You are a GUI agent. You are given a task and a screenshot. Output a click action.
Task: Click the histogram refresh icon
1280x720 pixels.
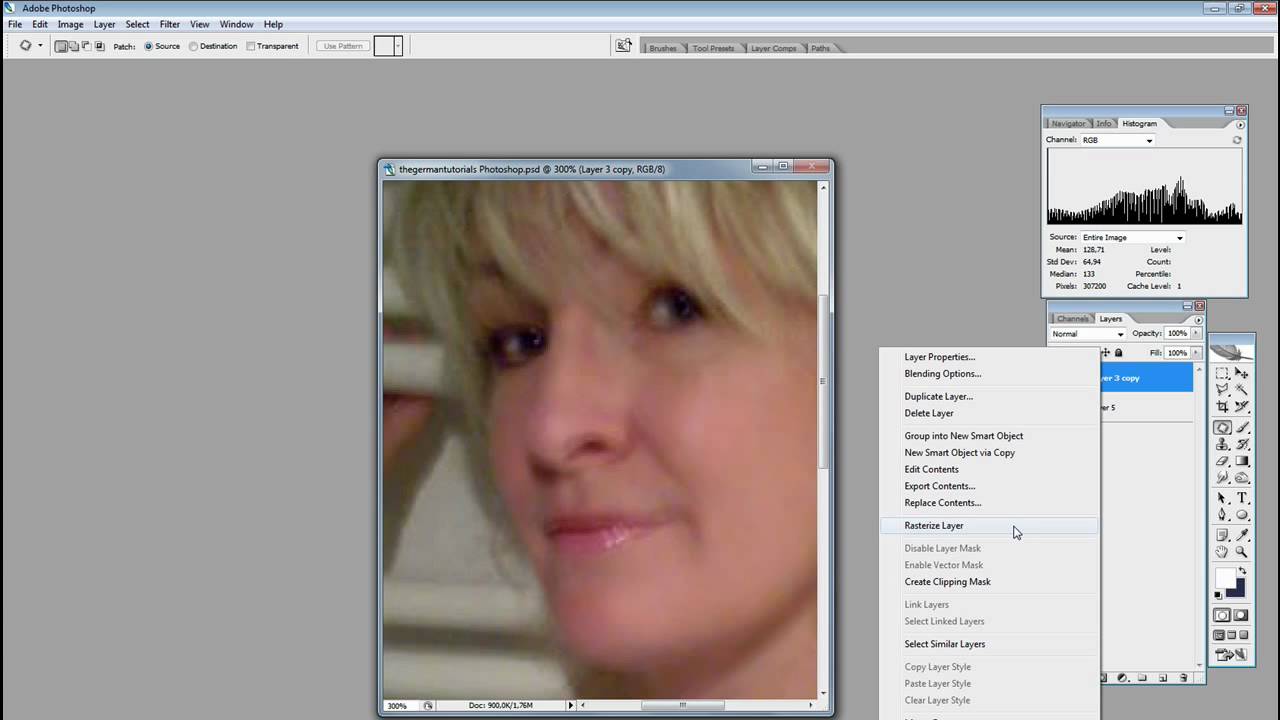point(1237,140)
